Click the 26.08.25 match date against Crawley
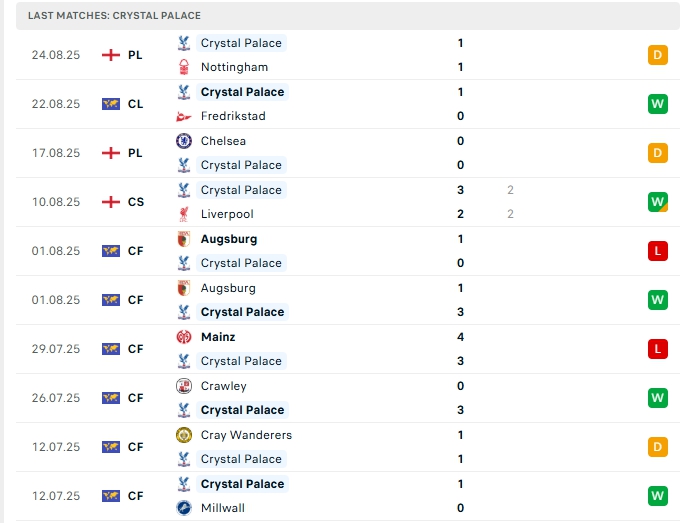Viewport: 689px width, 523px height. [56, 398]
